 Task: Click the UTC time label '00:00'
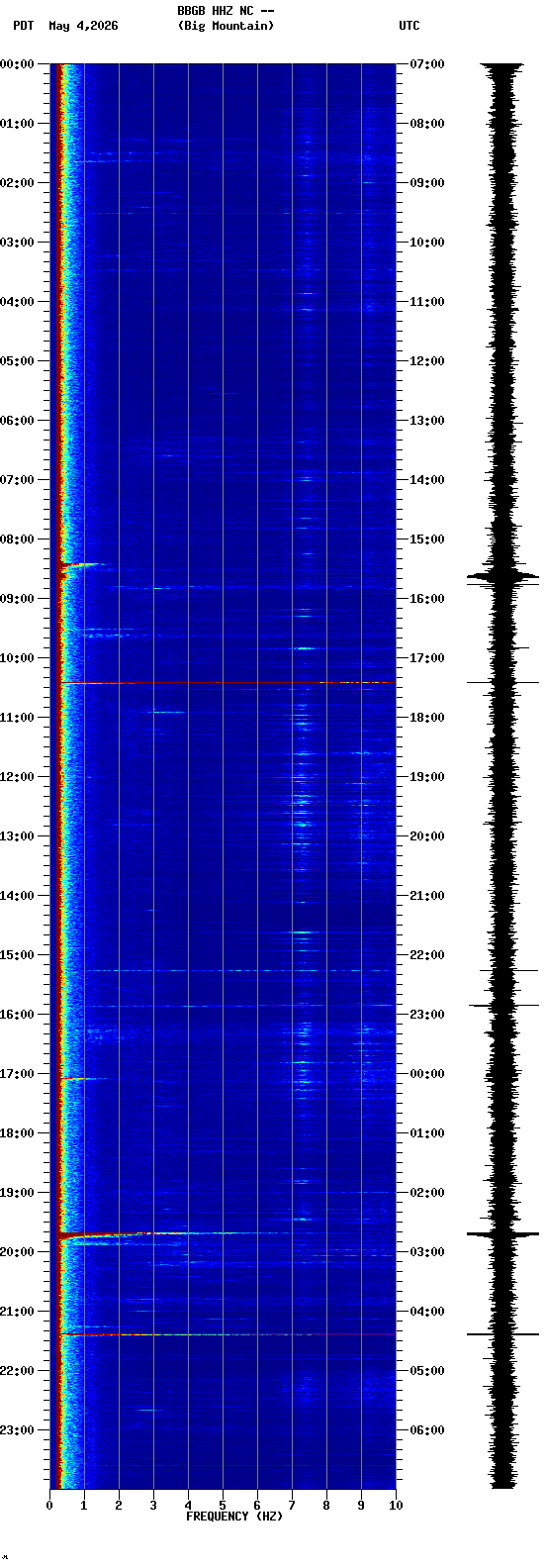point(427,1074)
